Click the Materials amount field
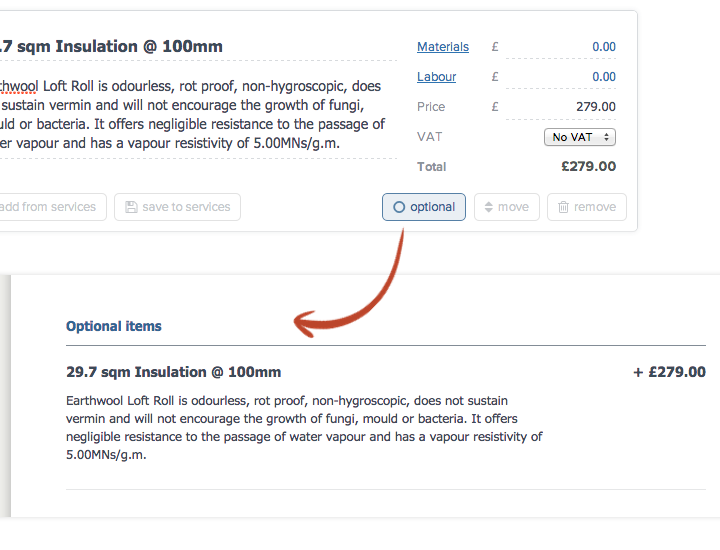The height and width of the screenshot is (550, 720). [564, 47]
